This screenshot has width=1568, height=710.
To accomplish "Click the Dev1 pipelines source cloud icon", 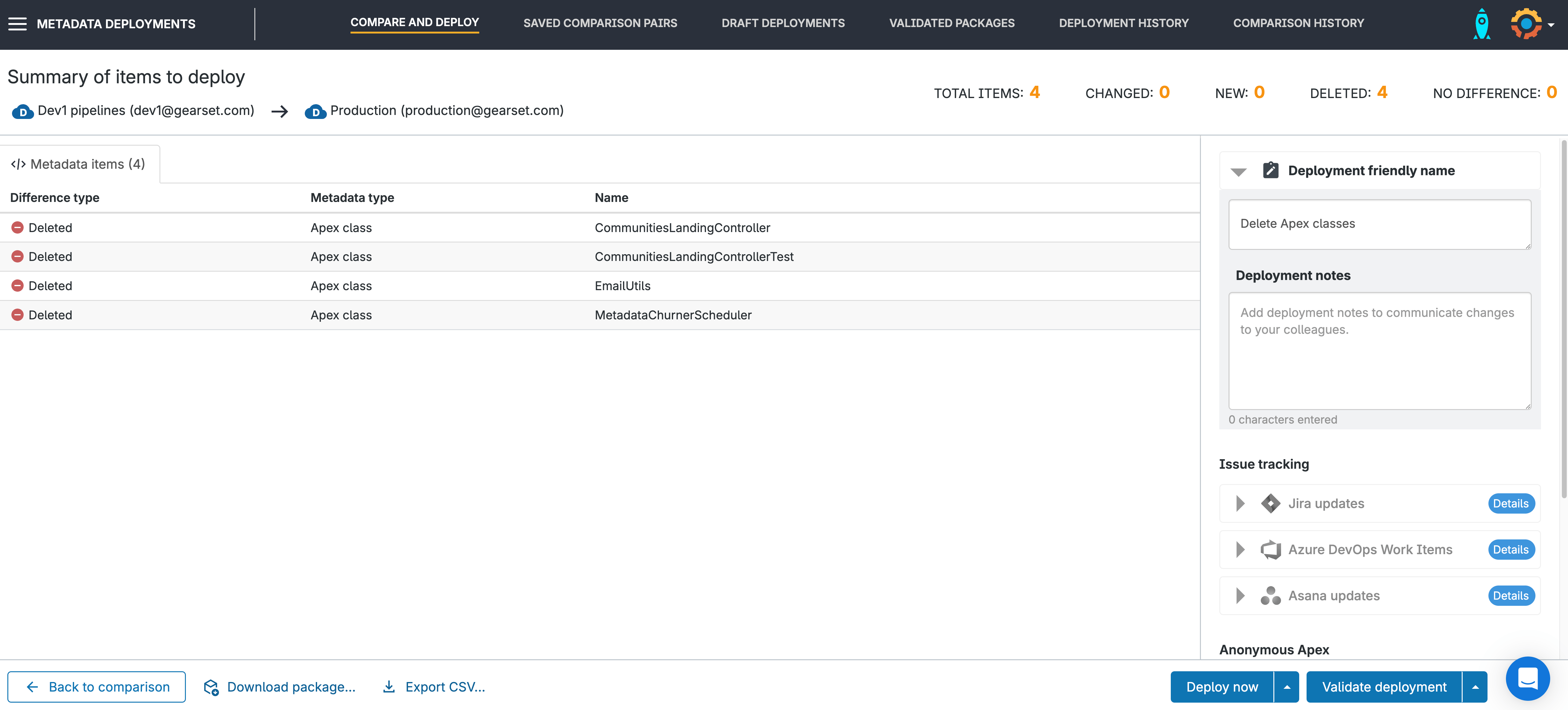I will click(x=22, y=112).
